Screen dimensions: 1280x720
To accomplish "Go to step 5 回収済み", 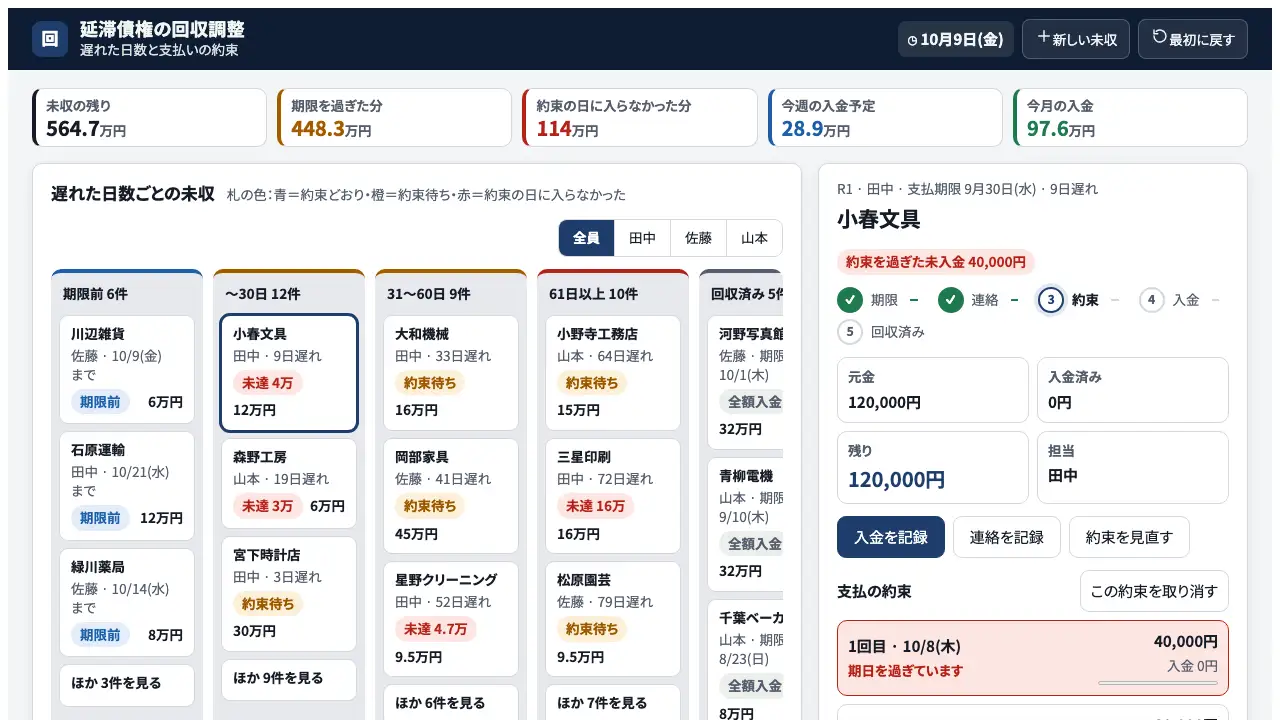I will pos(881,332).
